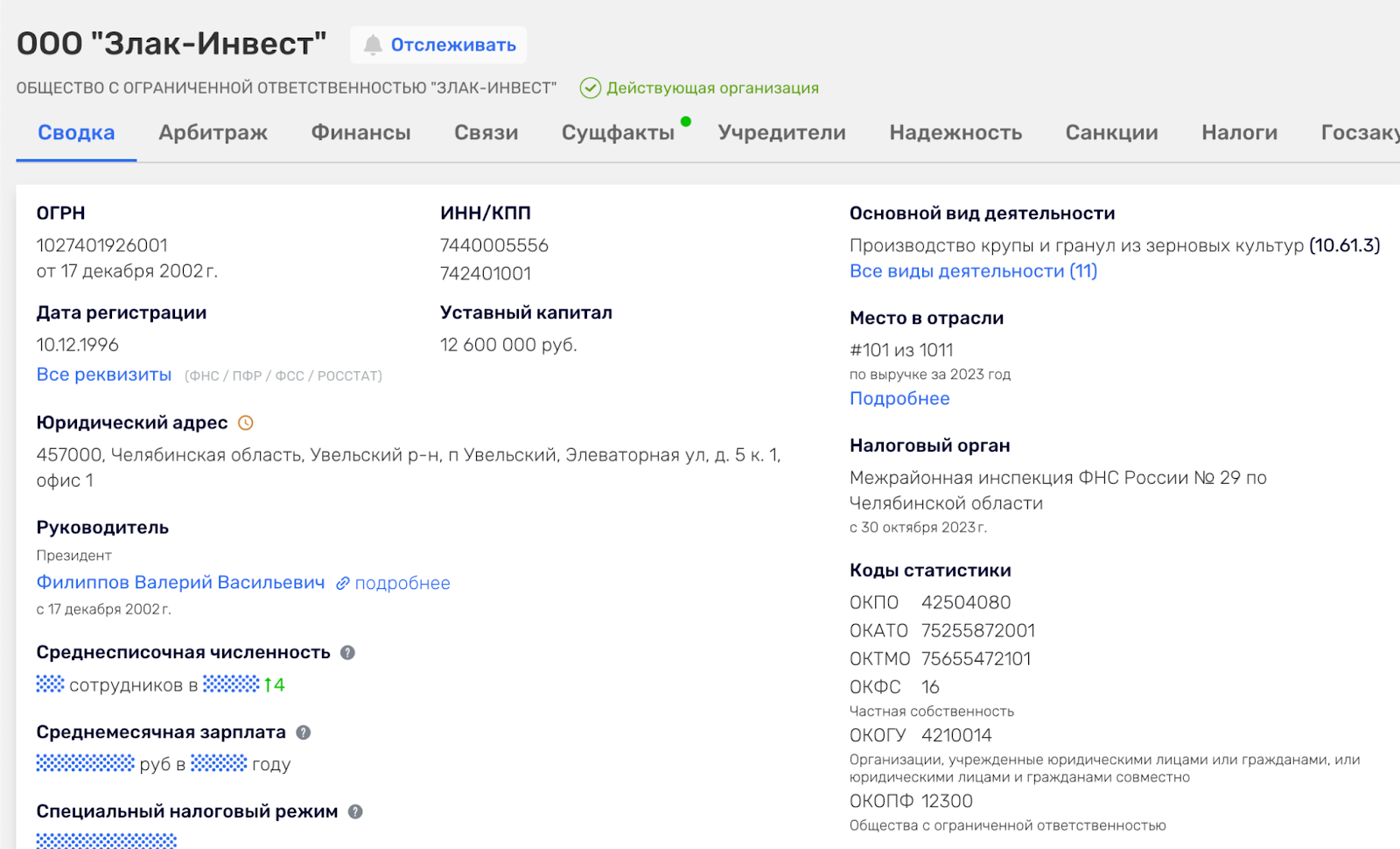This screenshot has width=1400, height=849.
Task: Click the Президент position label
Action: [x=74, y=556]
